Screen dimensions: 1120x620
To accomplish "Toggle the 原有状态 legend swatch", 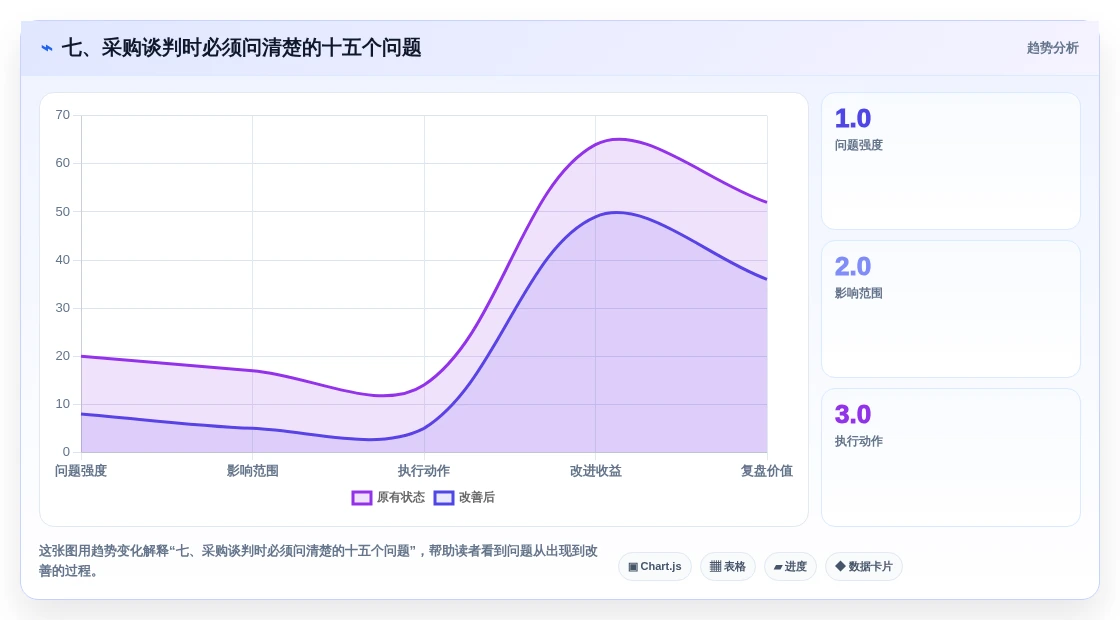I will (361, 498).
